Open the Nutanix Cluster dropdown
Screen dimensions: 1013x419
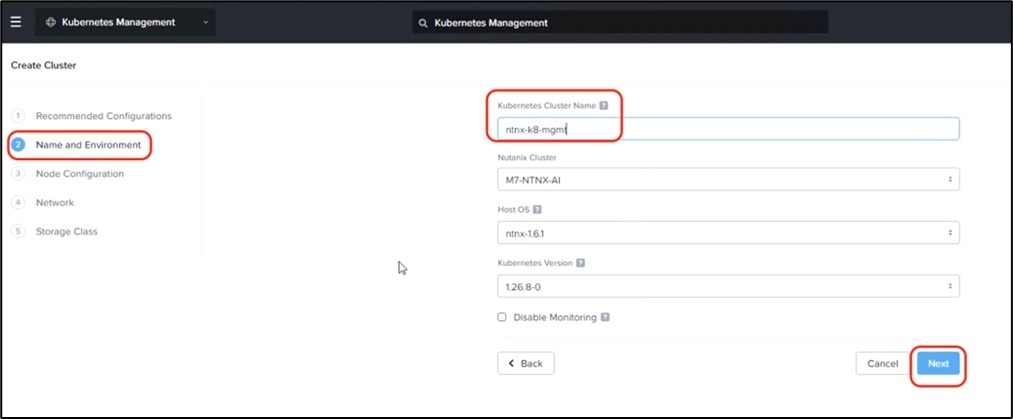click(728, 179)
